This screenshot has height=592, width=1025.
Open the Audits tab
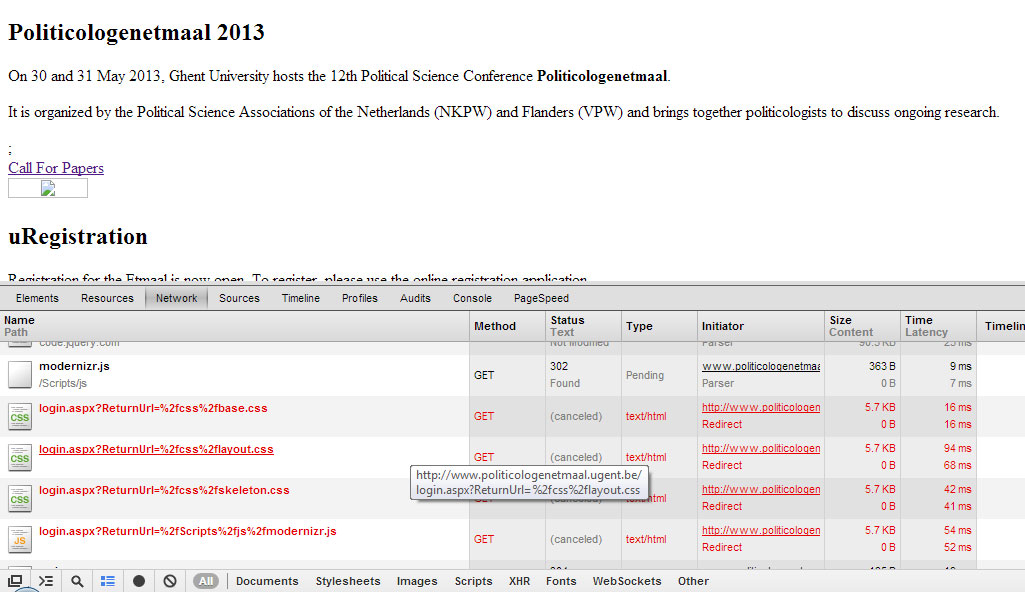coord(415,298)
